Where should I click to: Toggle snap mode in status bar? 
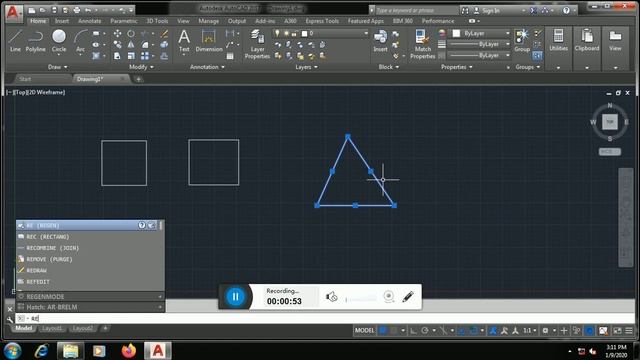point(393,330)
